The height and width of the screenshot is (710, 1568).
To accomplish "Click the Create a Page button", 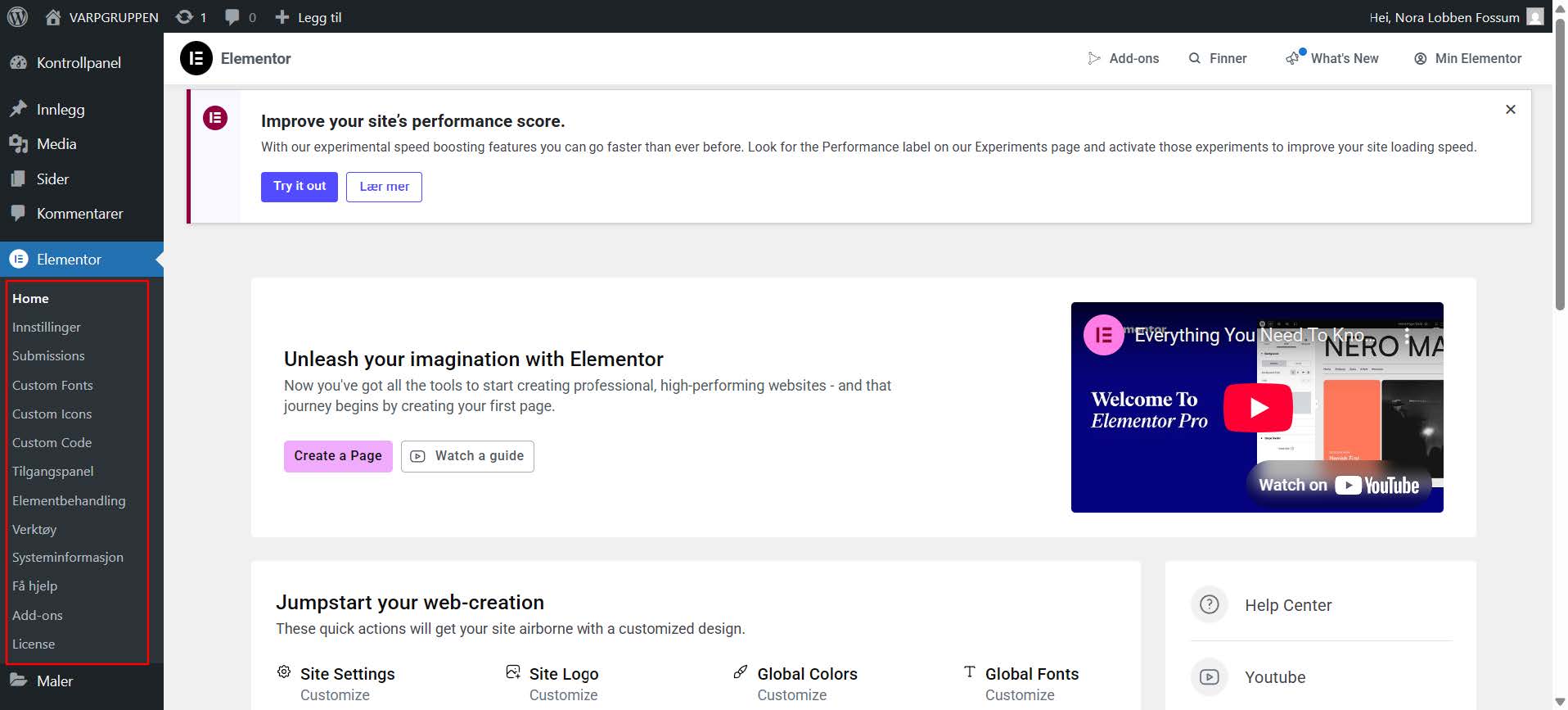I will (x=338, y=456).
